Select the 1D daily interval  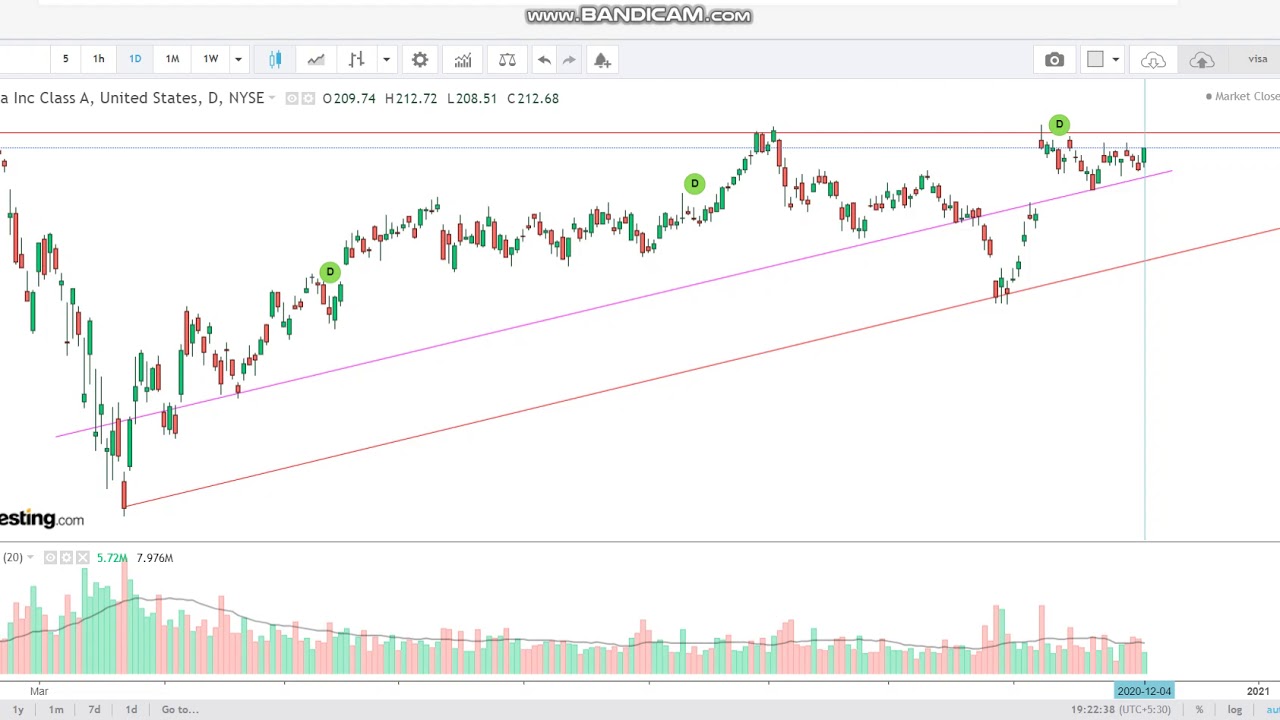135,60
